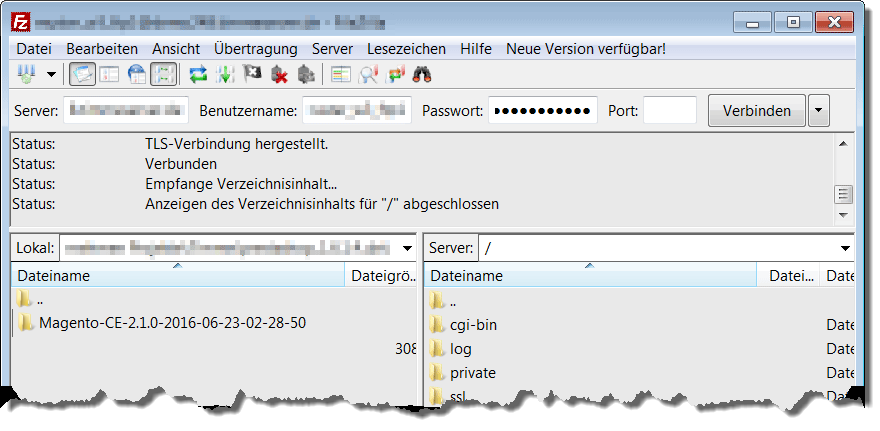Click status line Anzeigen des Verzeichnisinhalts
This screenshot has height=431, width=880.
322,203
